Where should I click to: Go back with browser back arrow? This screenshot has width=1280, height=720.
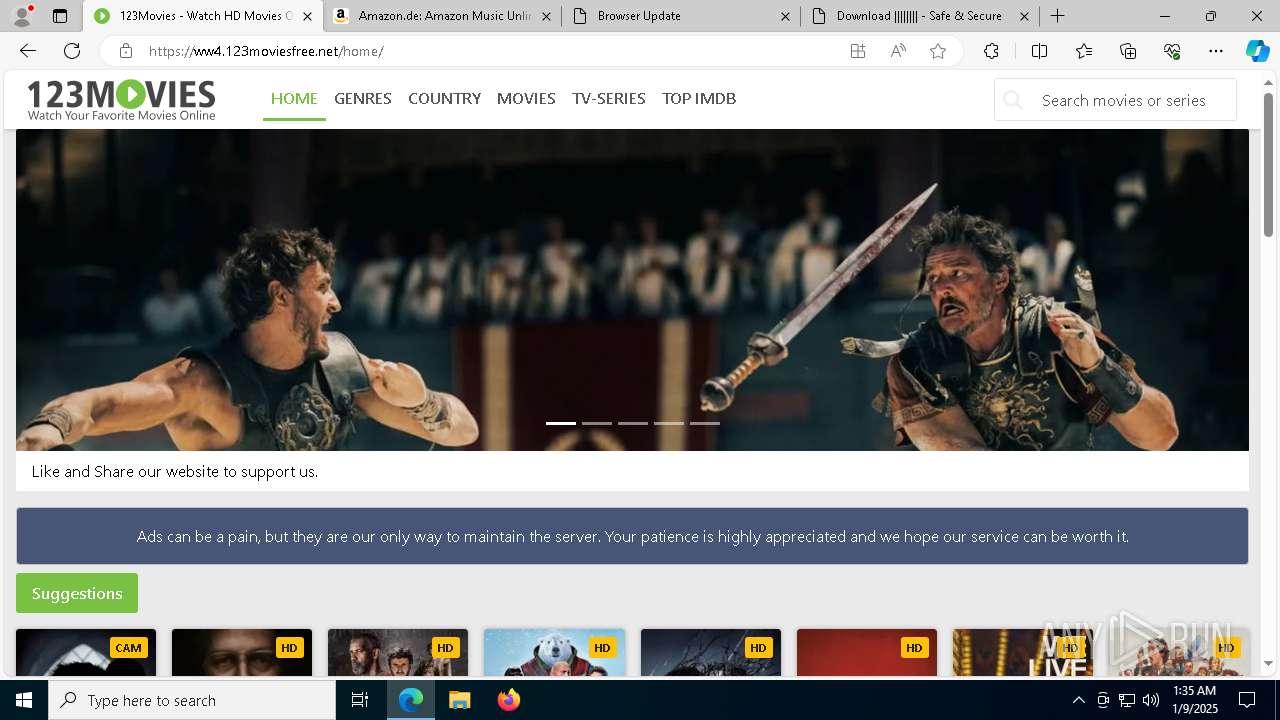[x=28, y=51]
